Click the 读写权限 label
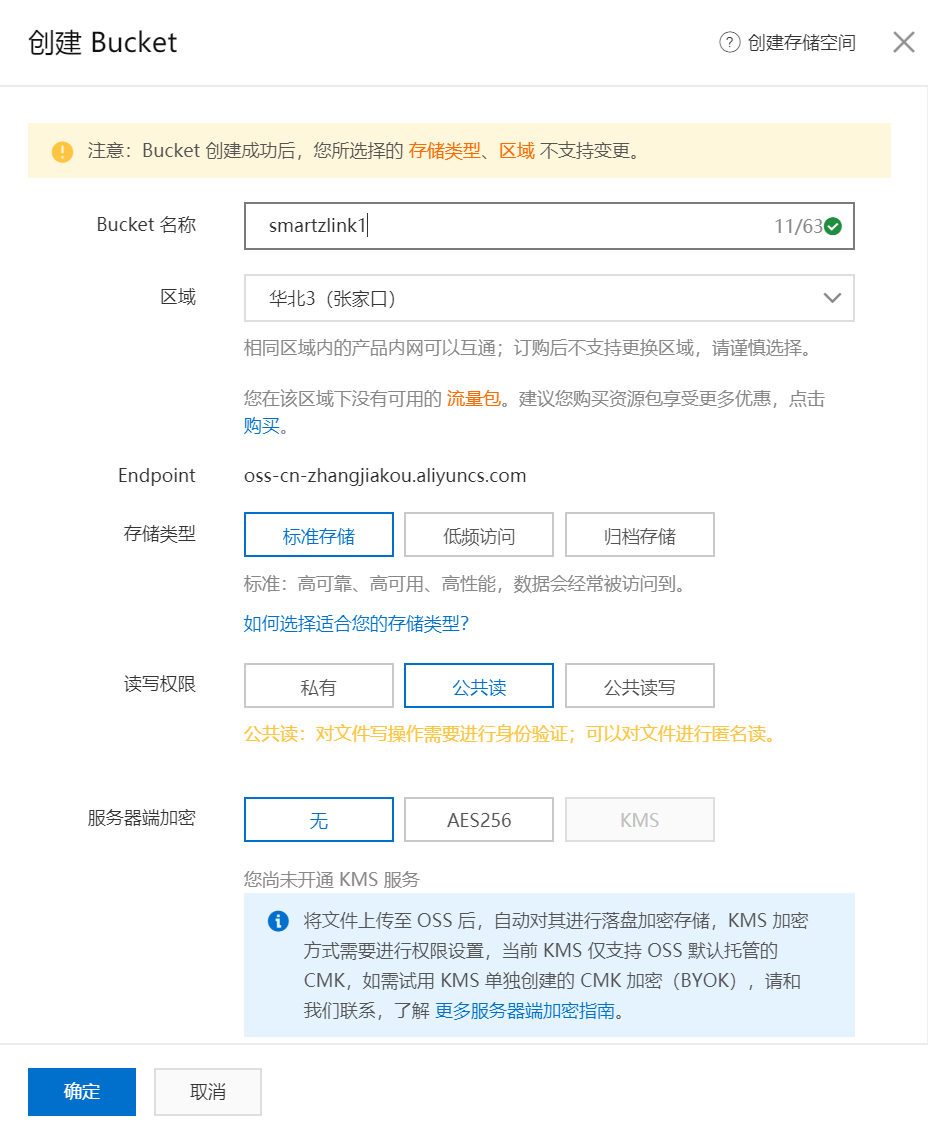The width and height of the screenshot is (928, 1126). pos(159,684)
